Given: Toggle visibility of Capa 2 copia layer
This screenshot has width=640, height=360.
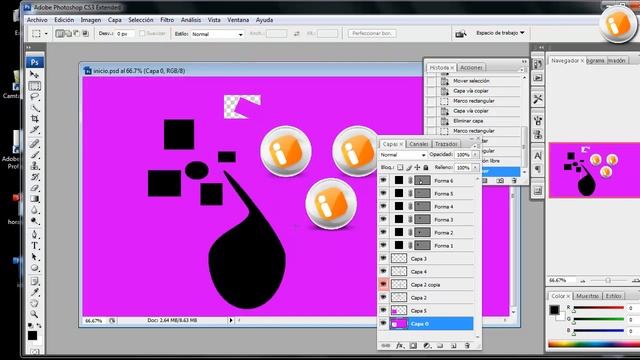Looking at the screenshot, I should tap(383, 284).
